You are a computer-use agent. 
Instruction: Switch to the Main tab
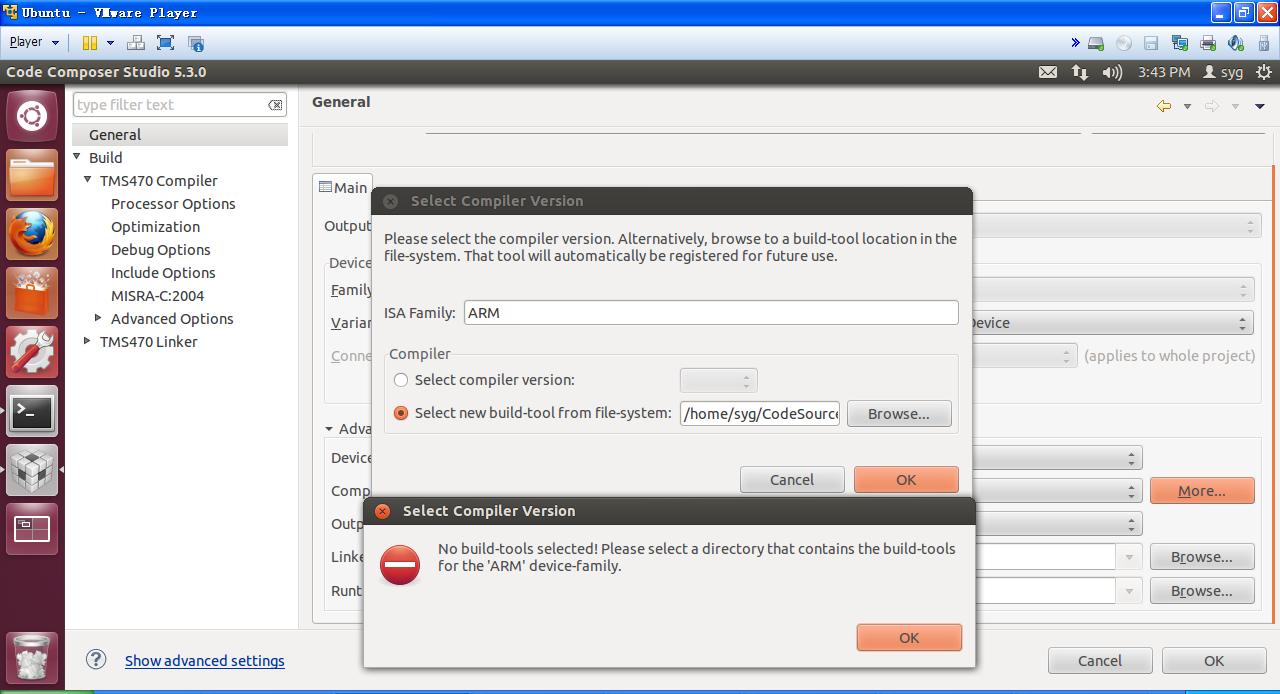[x=343, y=188]
